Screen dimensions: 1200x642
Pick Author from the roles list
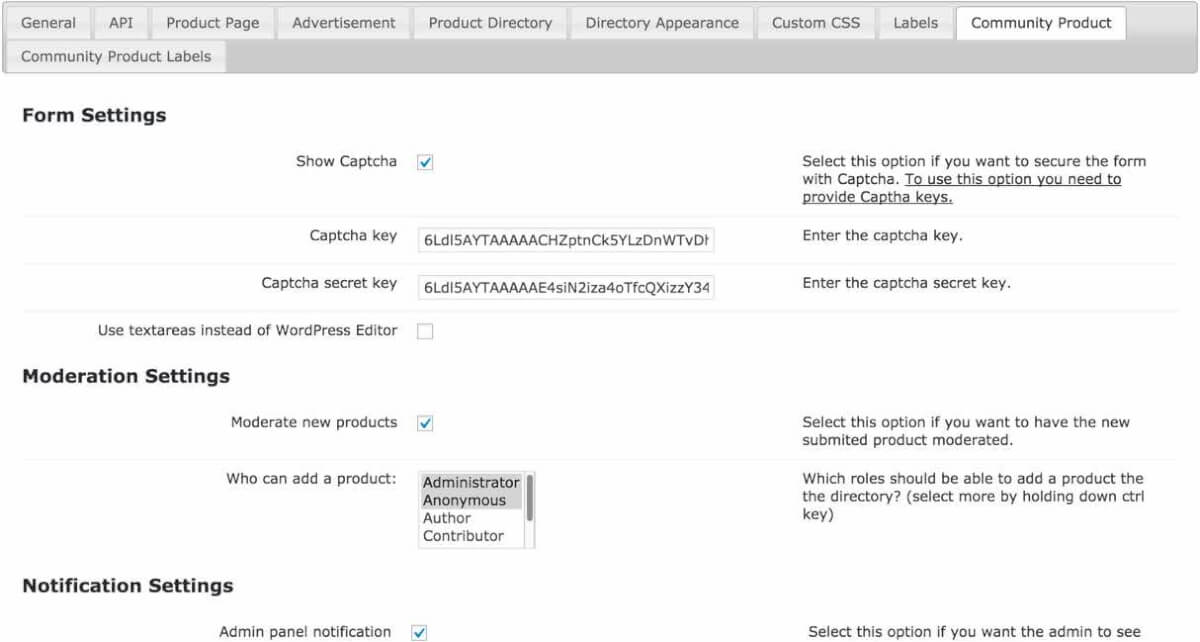(x=447, y=518)
